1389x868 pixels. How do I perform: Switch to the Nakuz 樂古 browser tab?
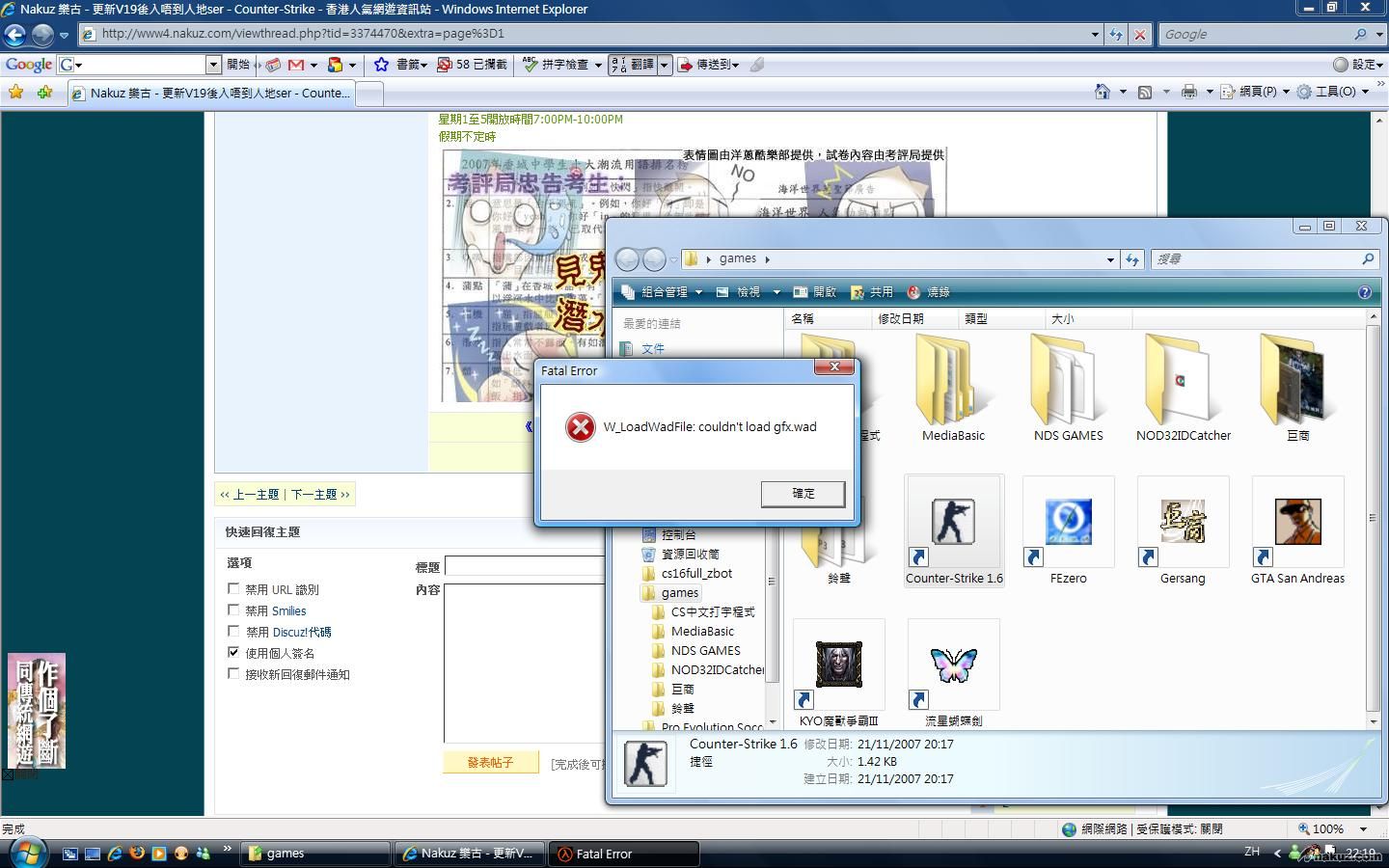(212, 94)
